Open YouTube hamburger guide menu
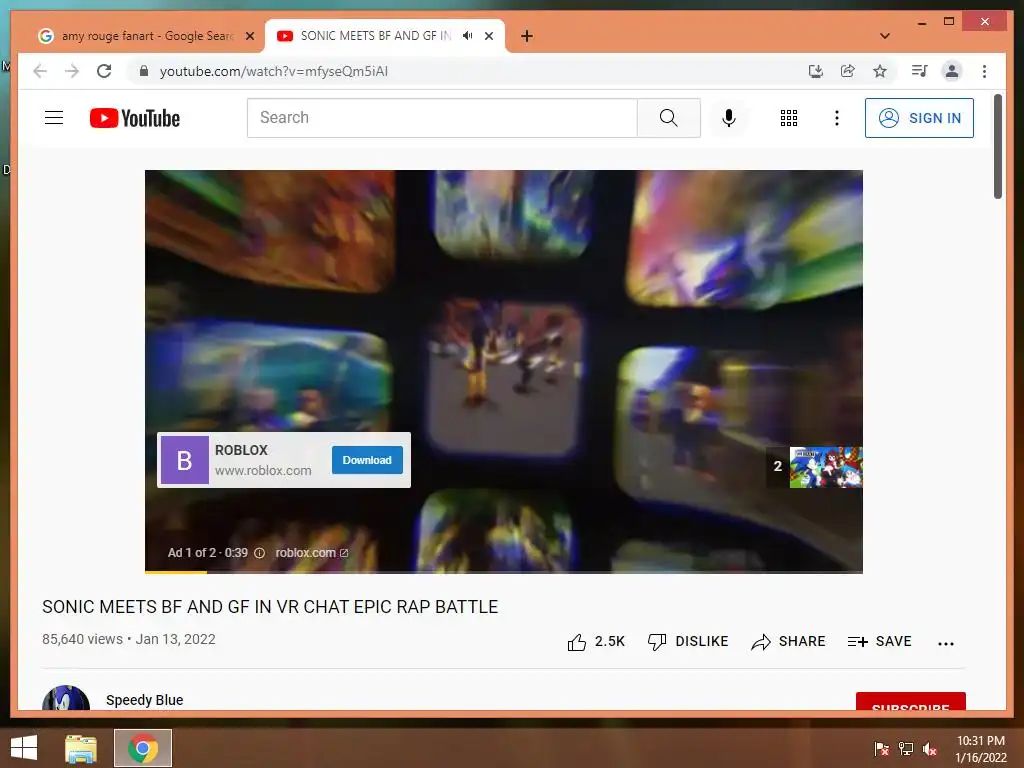Image resolution: width=1024 pixels, height=768 pixels. click(x=54, y=118)
